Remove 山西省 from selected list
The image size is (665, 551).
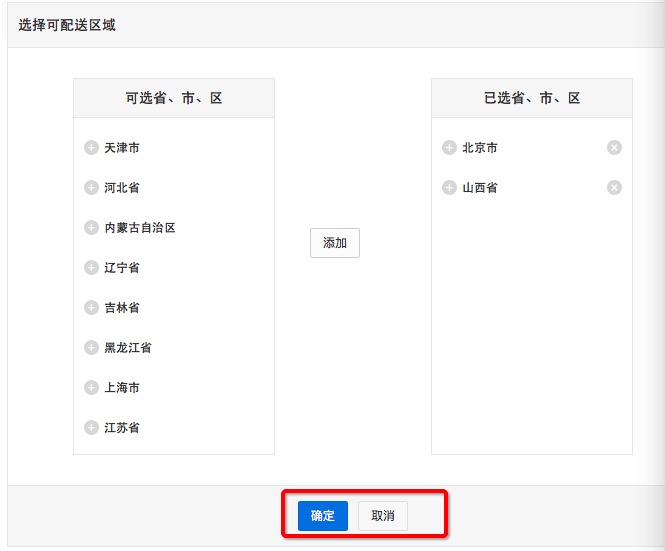pos(614,187)
